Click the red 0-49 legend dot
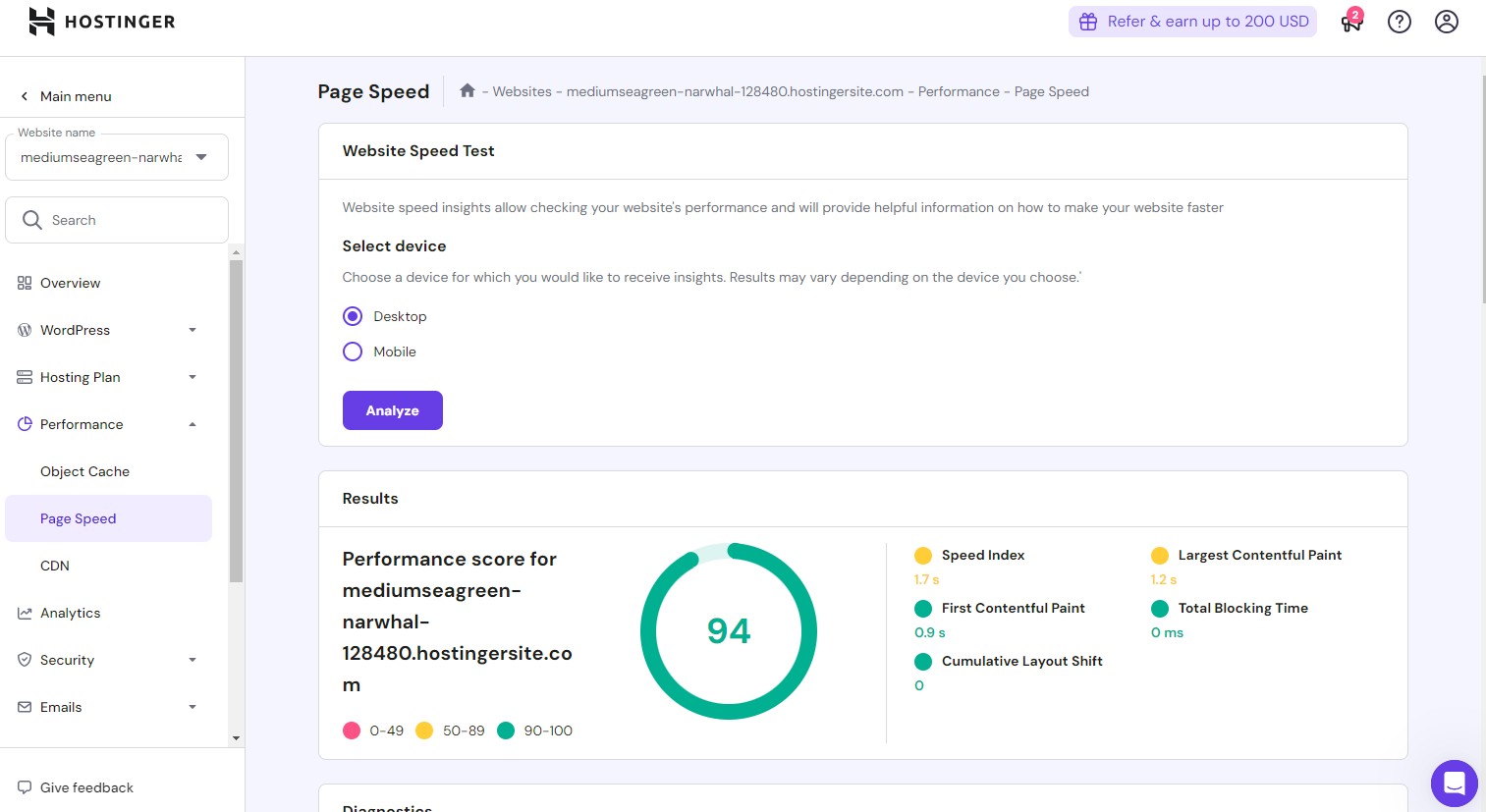 tap(352, 731)
